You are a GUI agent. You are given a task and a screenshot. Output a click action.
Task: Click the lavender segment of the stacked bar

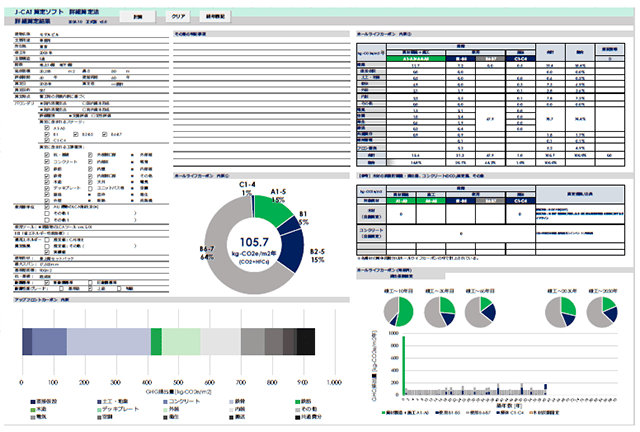[x=109, y=341]
